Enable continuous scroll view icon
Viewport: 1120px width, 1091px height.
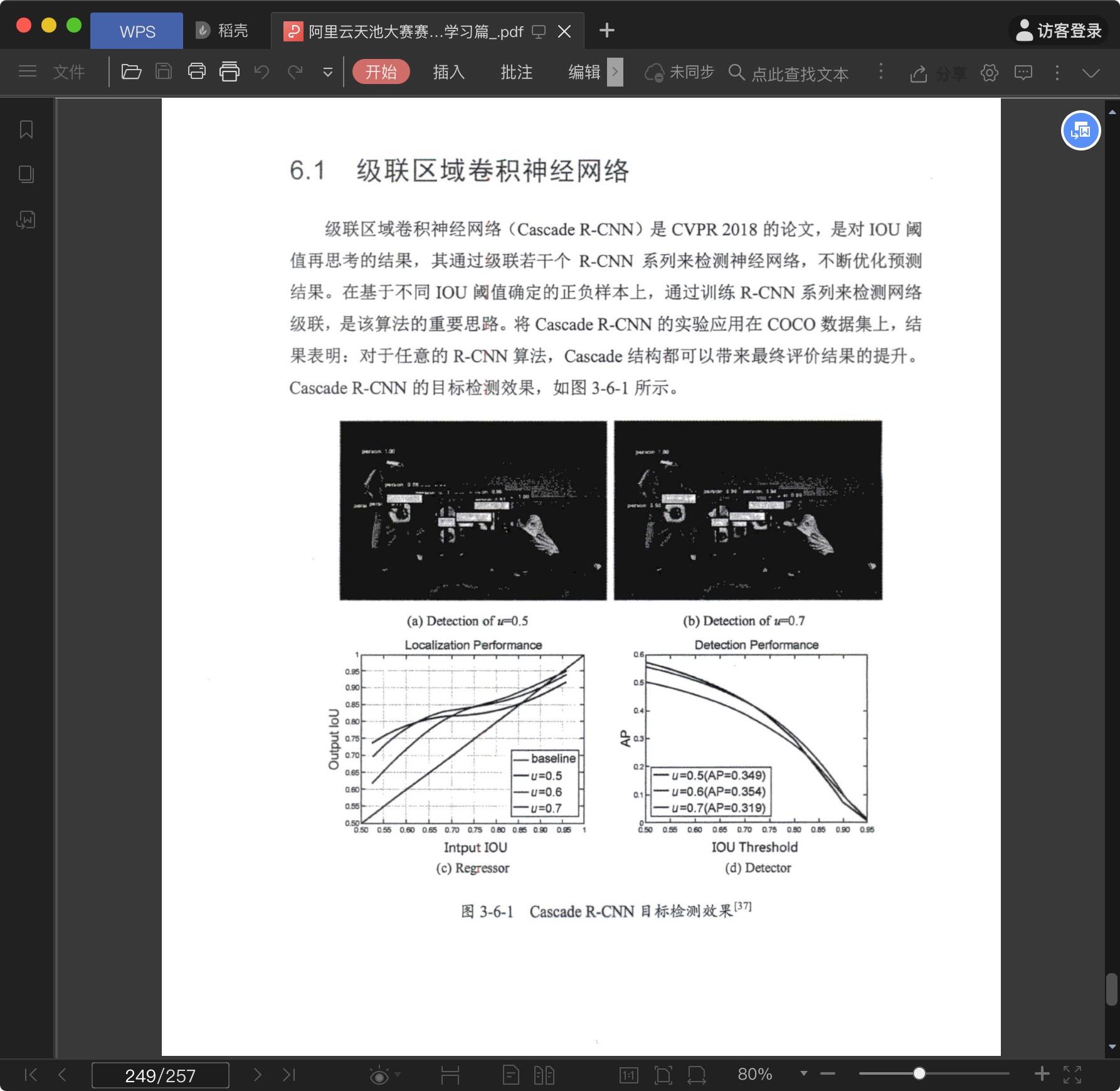pyautogui.click(x=450, y=1075)
